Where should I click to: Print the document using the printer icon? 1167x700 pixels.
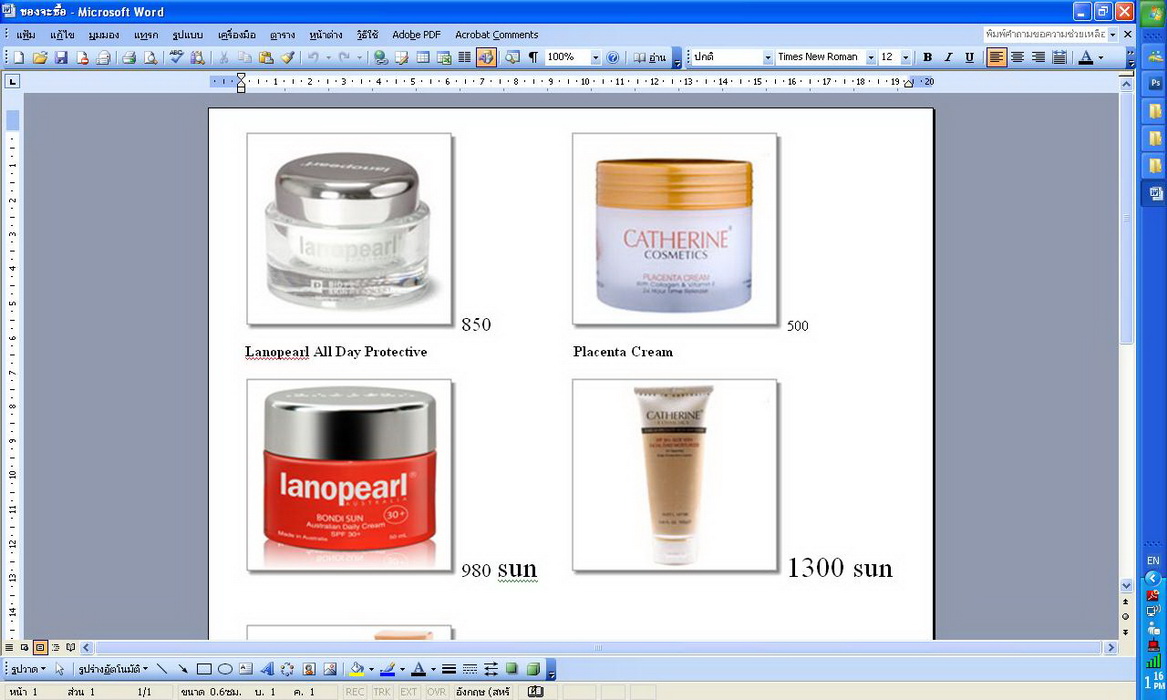point(129,57)
